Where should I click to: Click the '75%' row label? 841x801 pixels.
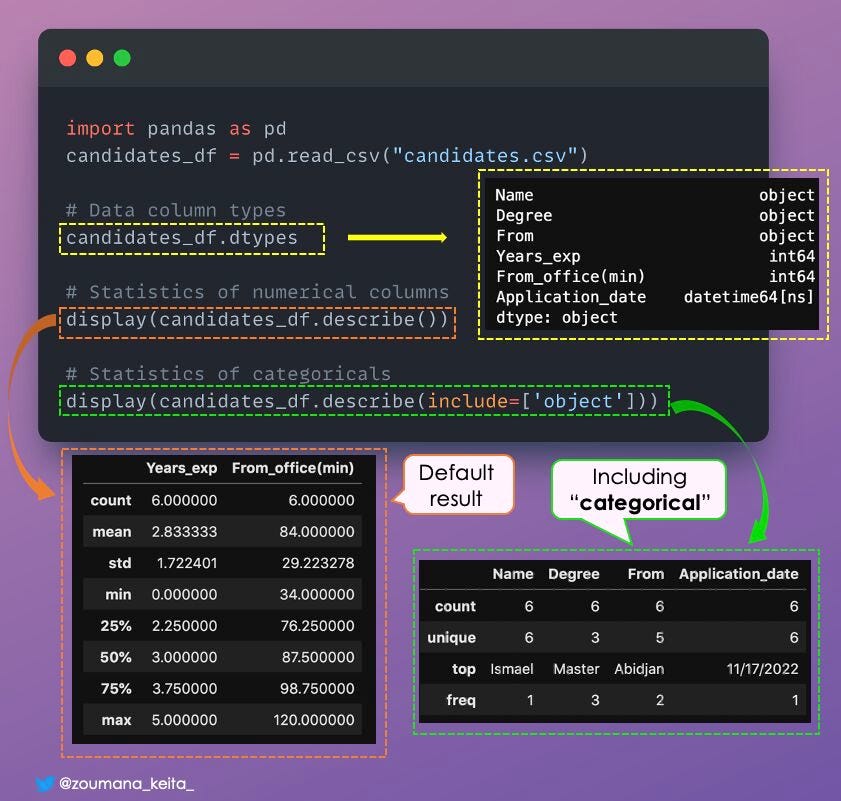point(116,689)
